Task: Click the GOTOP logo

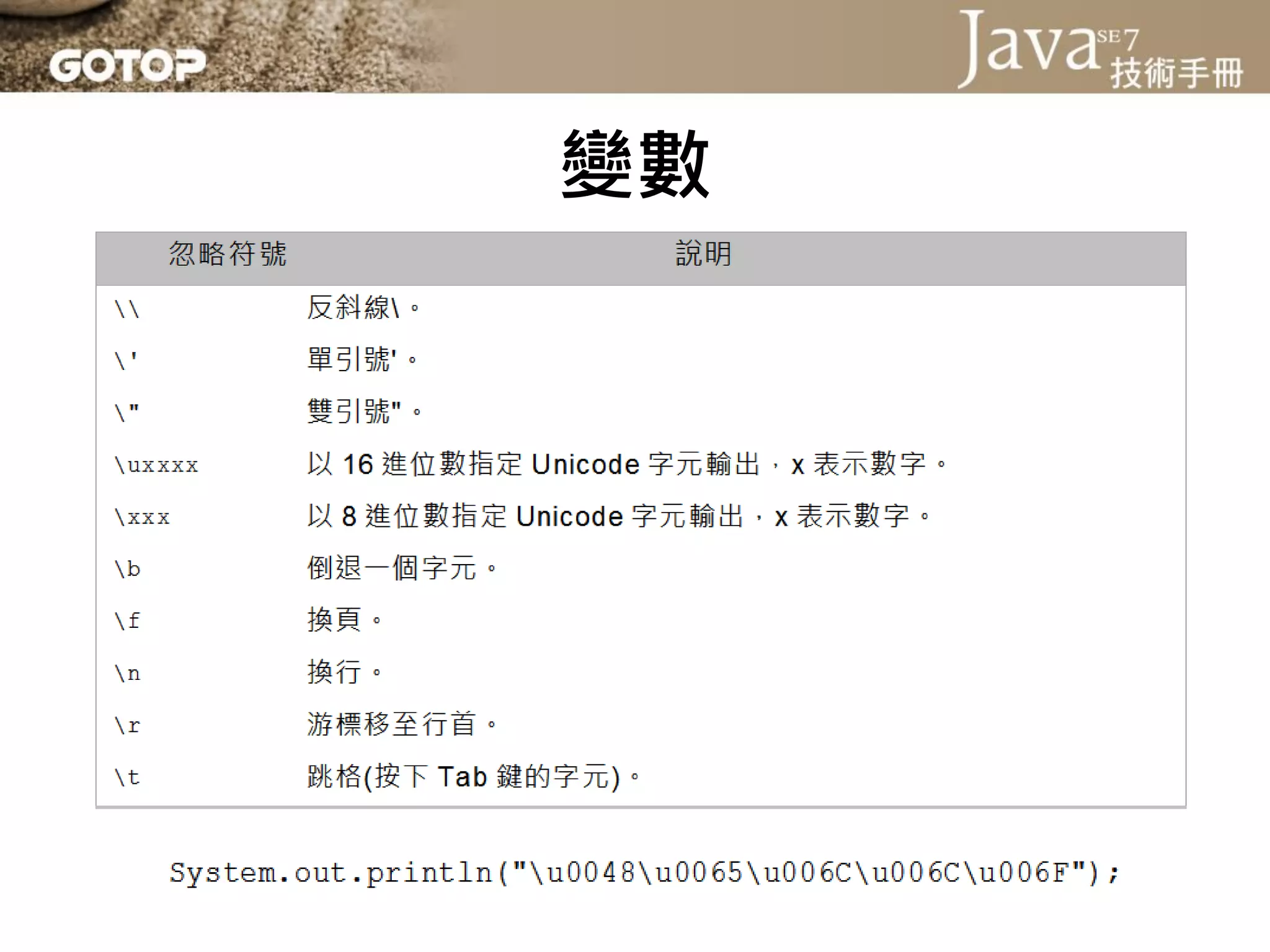Action: [127, 65]
